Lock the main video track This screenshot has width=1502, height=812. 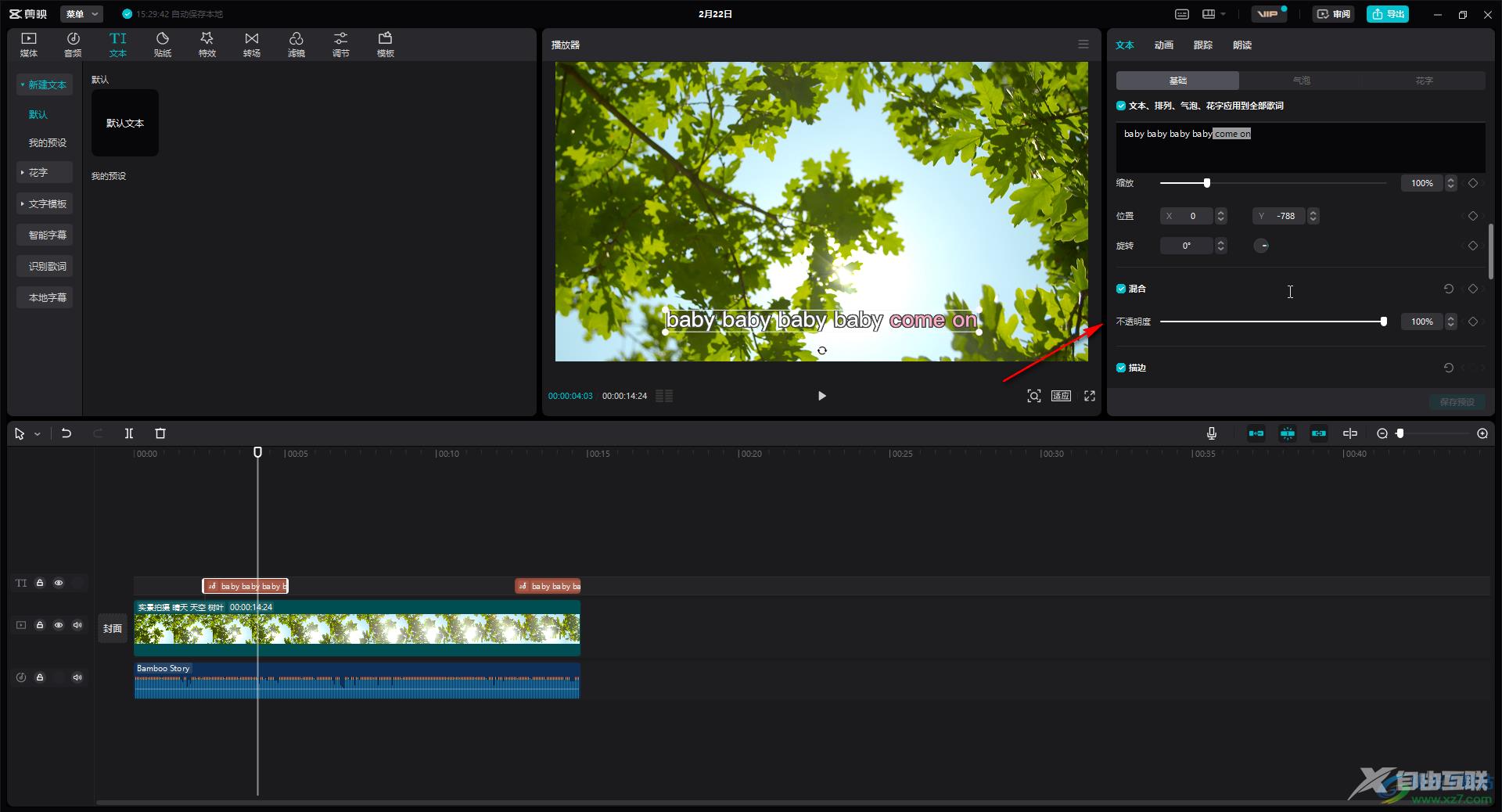[40, 625]
